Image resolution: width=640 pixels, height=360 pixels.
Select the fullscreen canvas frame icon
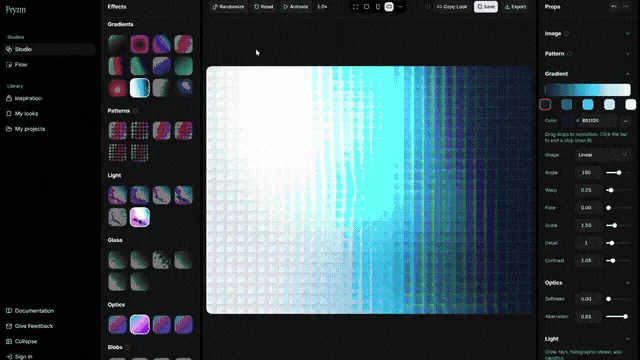tap(356, 7)
